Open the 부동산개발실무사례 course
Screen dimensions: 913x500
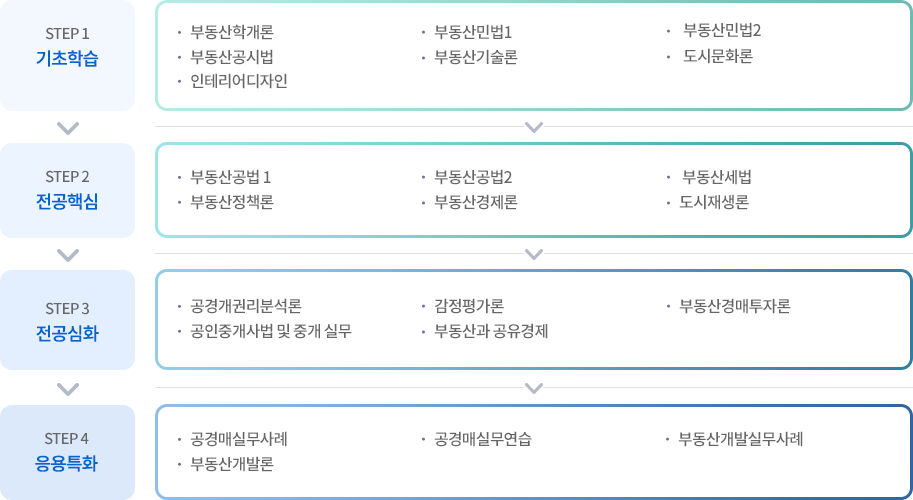pyautogui.click(x=741, y=439)
